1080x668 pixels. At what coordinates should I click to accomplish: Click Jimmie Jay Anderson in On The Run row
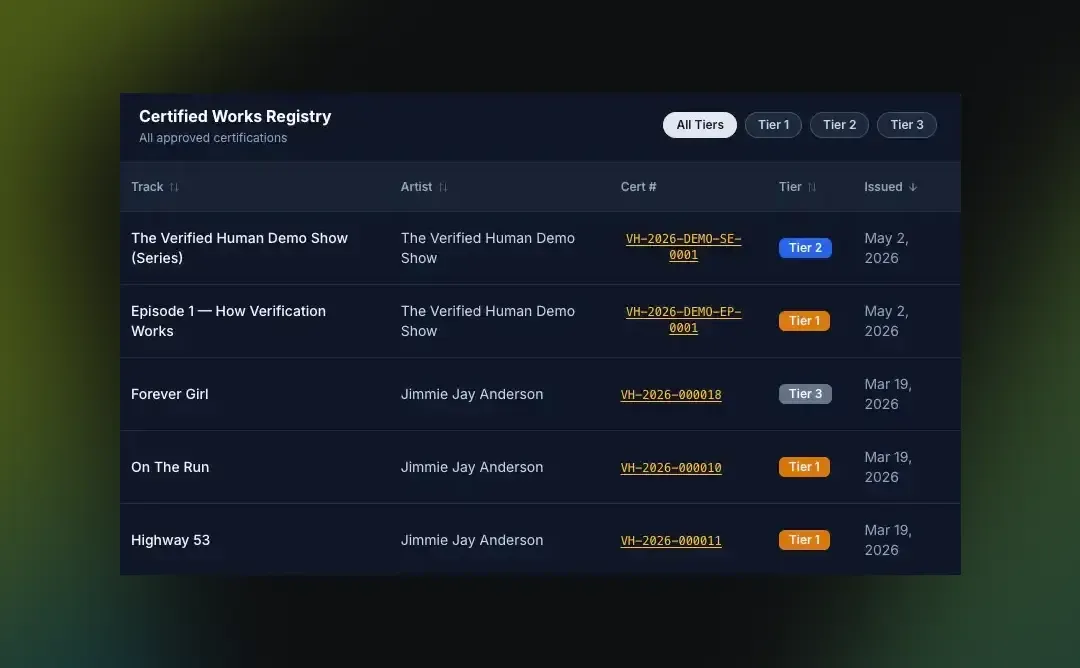472,467
